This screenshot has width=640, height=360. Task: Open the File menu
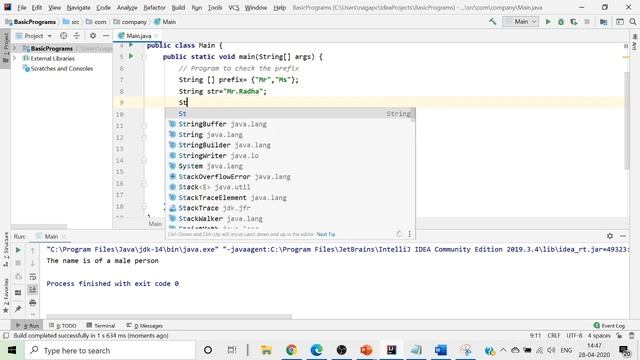(x=22, y=8)
